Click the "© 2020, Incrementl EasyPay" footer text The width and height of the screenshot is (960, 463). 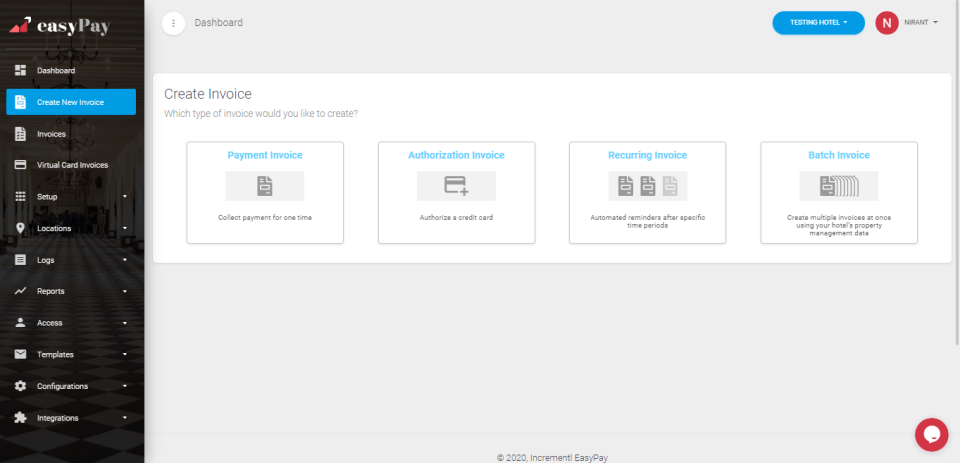[x=552, y=457]
